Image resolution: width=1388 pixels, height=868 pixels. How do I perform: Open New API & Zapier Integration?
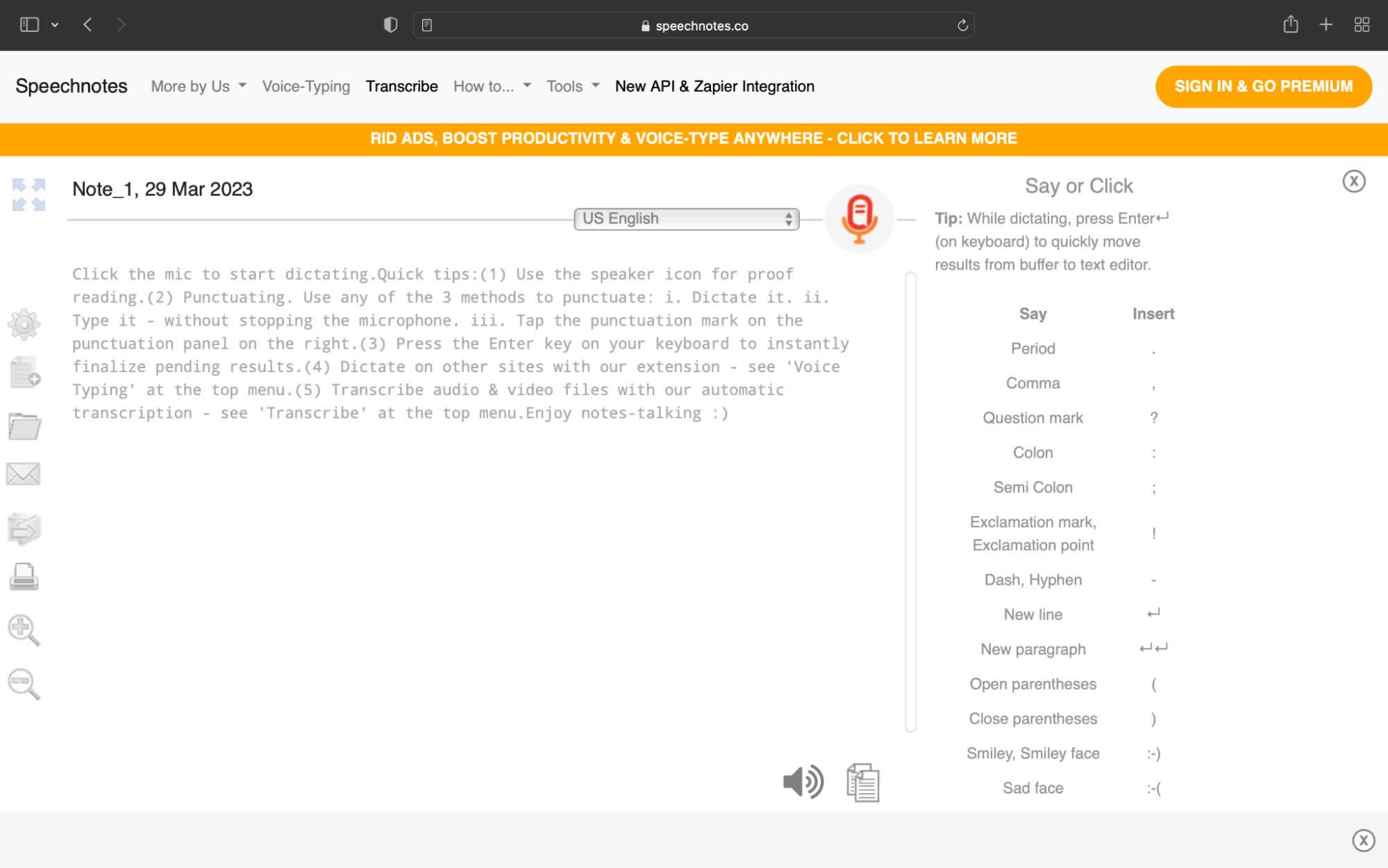coord(714,86)
